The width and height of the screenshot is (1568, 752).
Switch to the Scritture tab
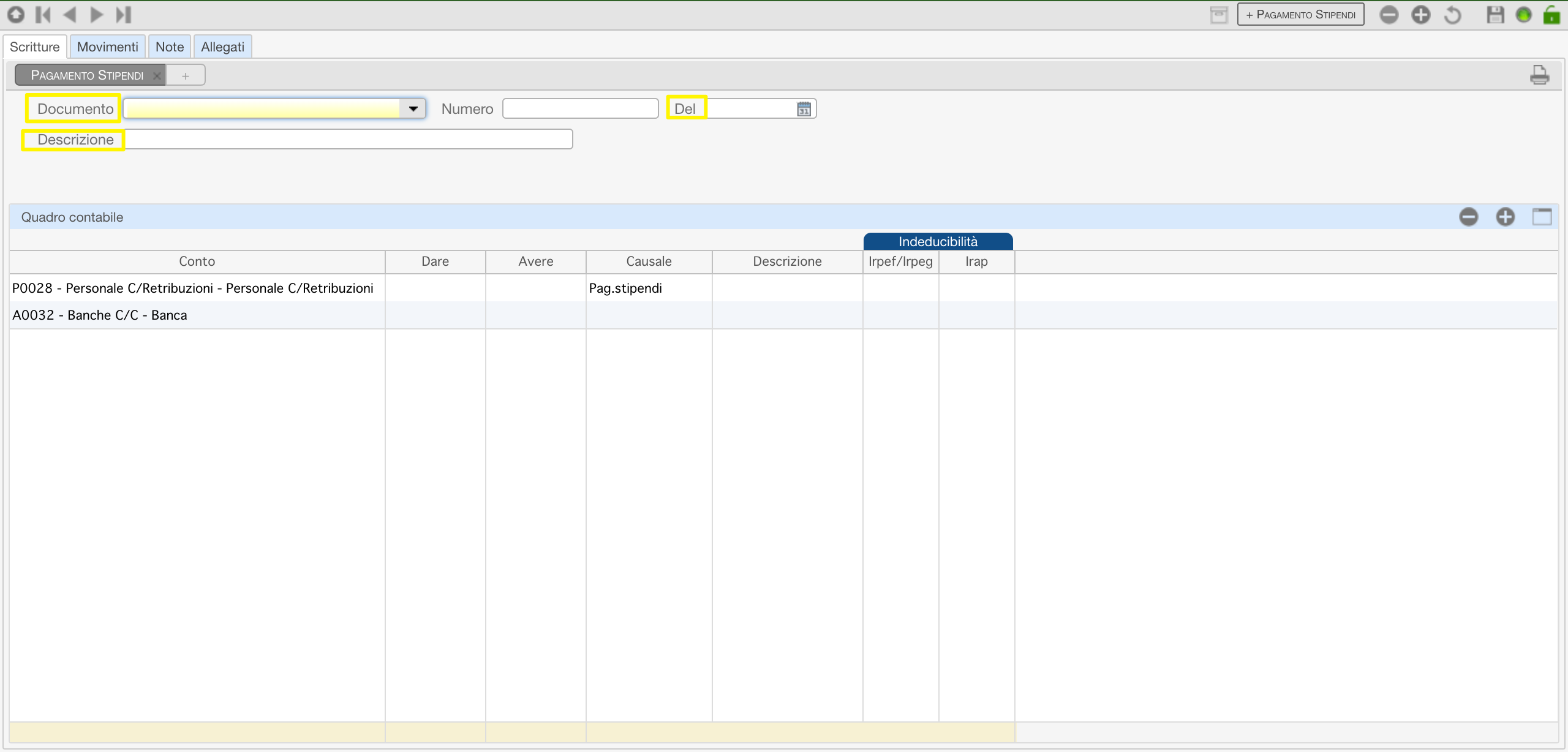[35, 47]
